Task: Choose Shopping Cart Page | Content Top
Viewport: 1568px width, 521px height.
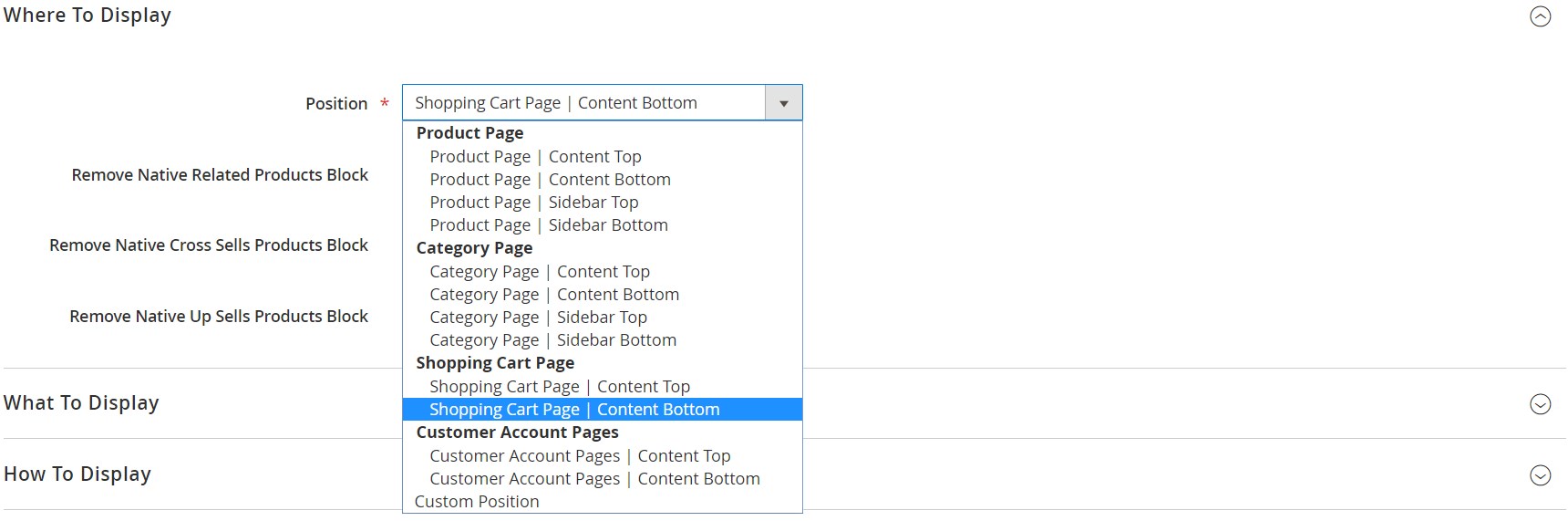Action: [603, 387]
